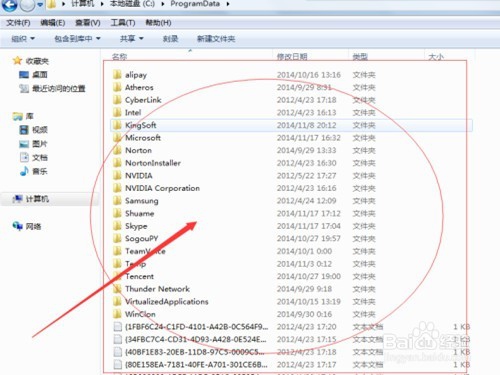Image resolution: width=500 pixels, height=375 pixels.
Task: Select the Atheros folder icon
Action: 117,87
